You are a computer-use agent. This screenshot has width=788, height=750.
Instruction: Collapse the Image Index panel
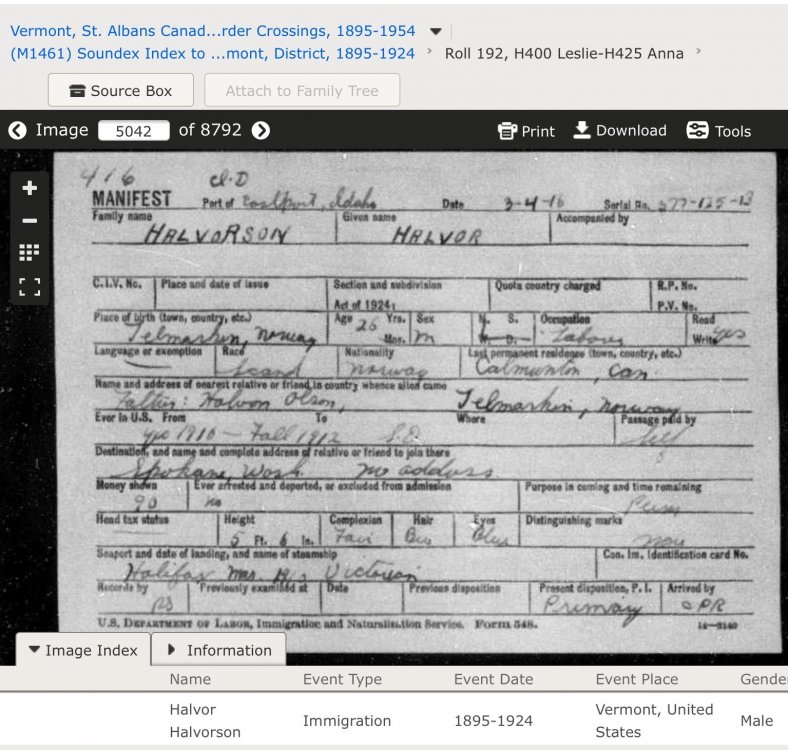[x=83, y=650]
